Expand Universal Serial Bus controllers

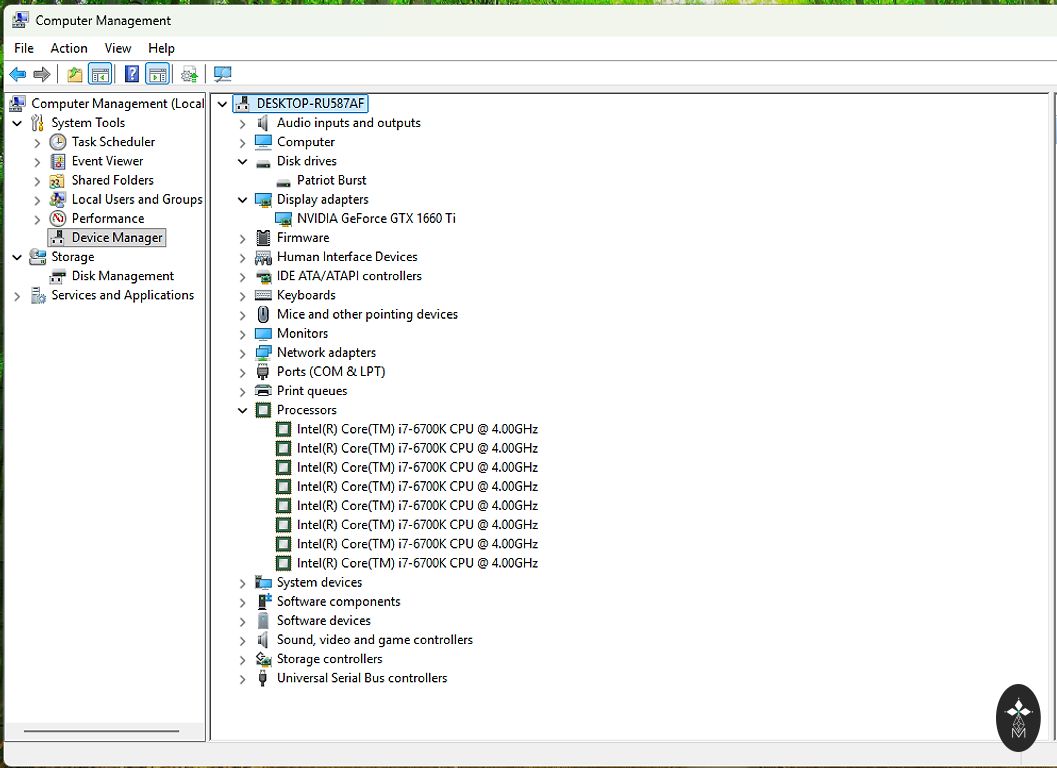click(x=243, y=679)
